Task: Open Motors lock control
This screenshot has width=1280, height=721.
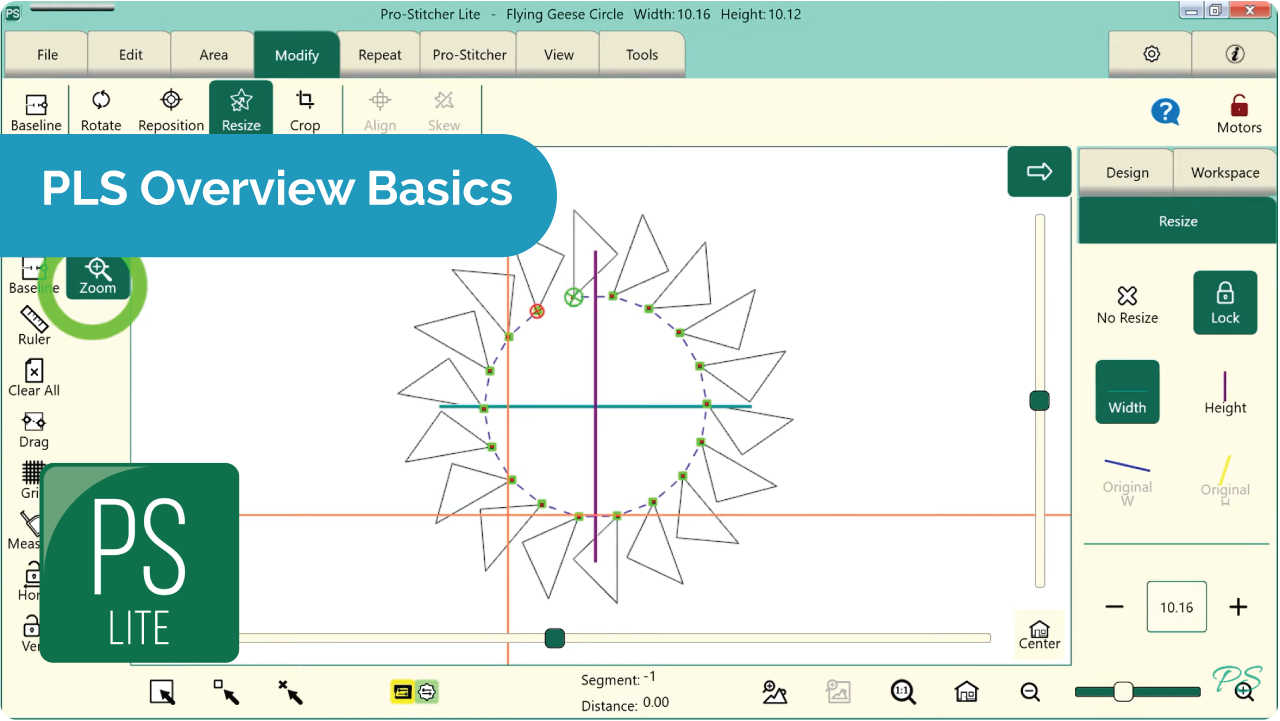Action: pos(1239,113)
